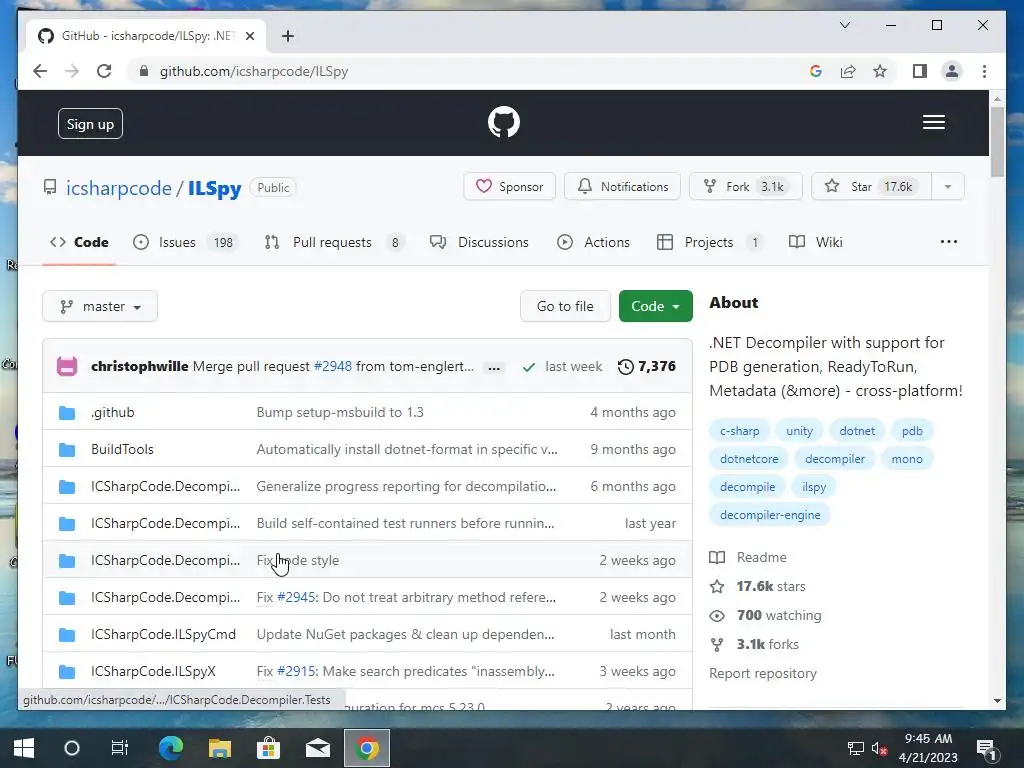Click the 700 watching link
1024x768 pixels.
click(x=778, y=615)
